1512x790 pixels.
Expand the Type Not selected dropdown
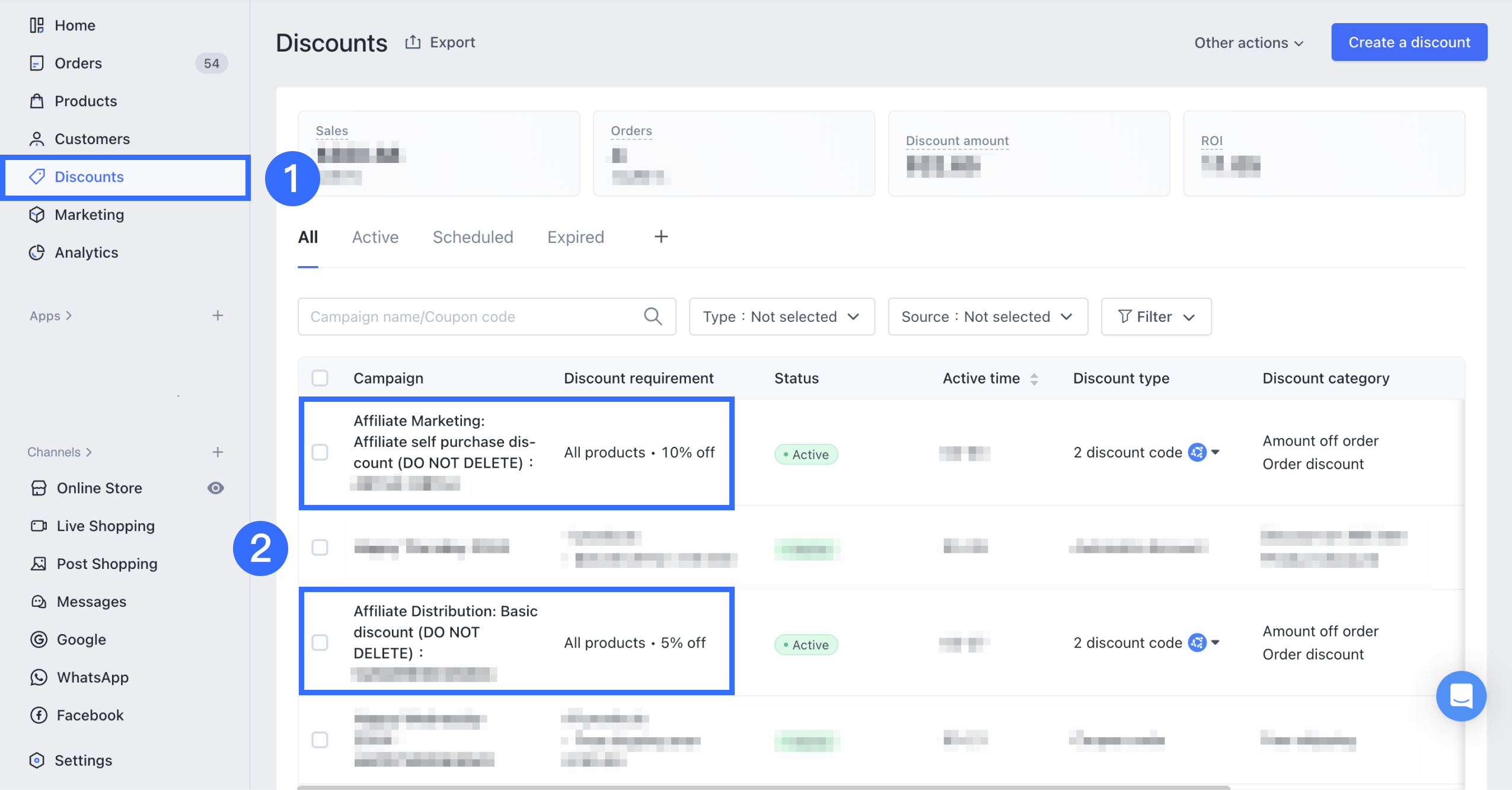coord(781,316)
